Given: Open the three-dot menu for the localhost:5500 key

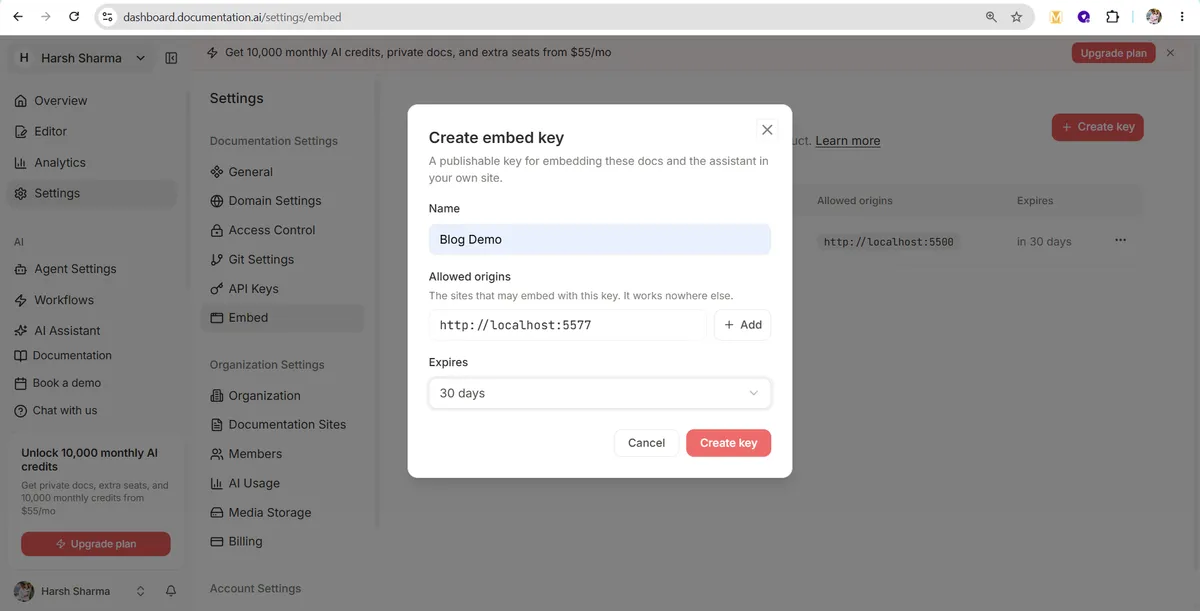Looking at the screenshot, I should coord(1120,241).
